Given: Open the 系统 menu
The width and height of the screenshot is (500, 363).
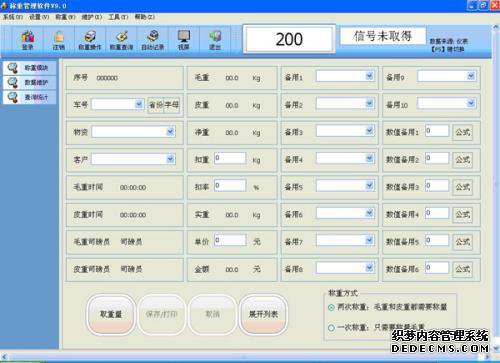Looking at the screenshot, I should pyautogui.click(x=13, y=17).
